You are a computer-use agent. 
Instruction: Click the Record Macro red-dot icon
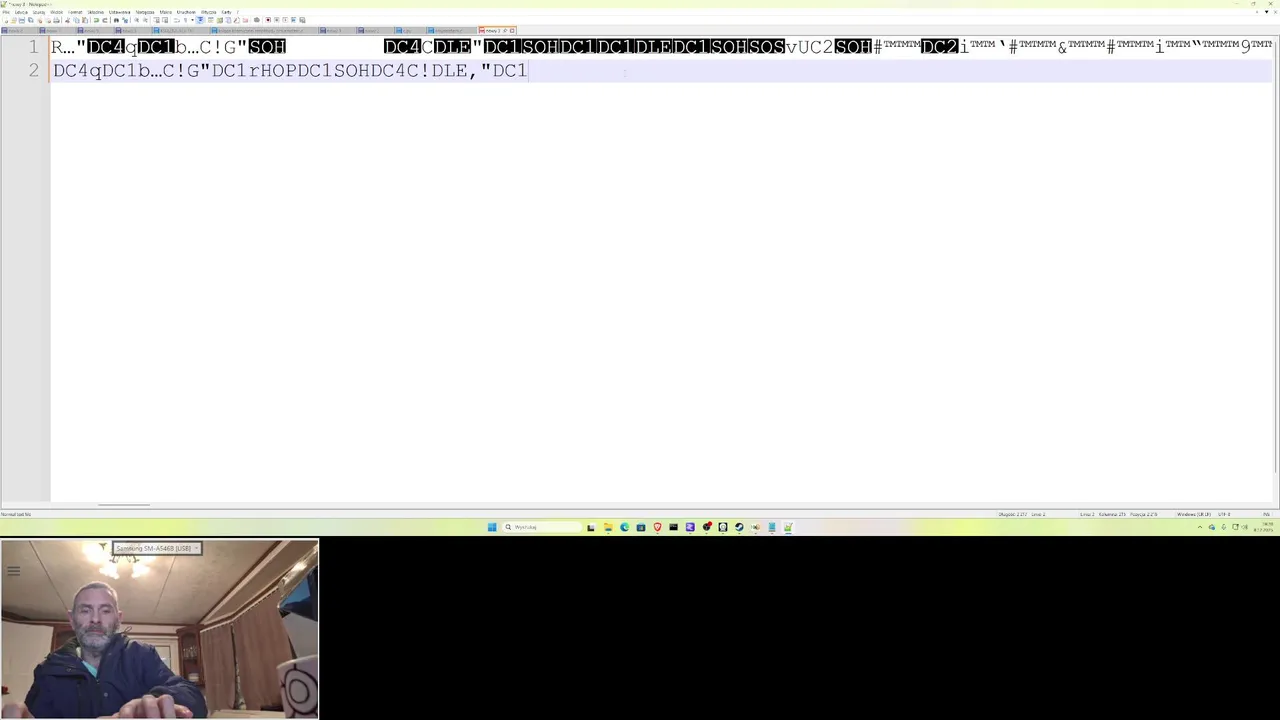[x=268, y=20]
